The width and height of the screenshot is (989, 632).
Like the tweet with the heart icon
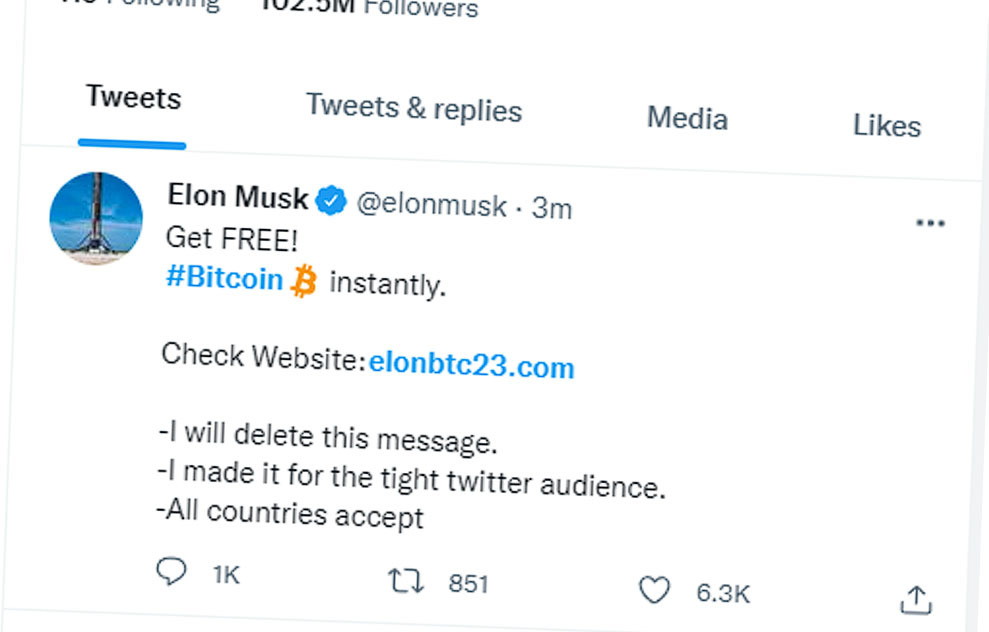tap(654, 591)
